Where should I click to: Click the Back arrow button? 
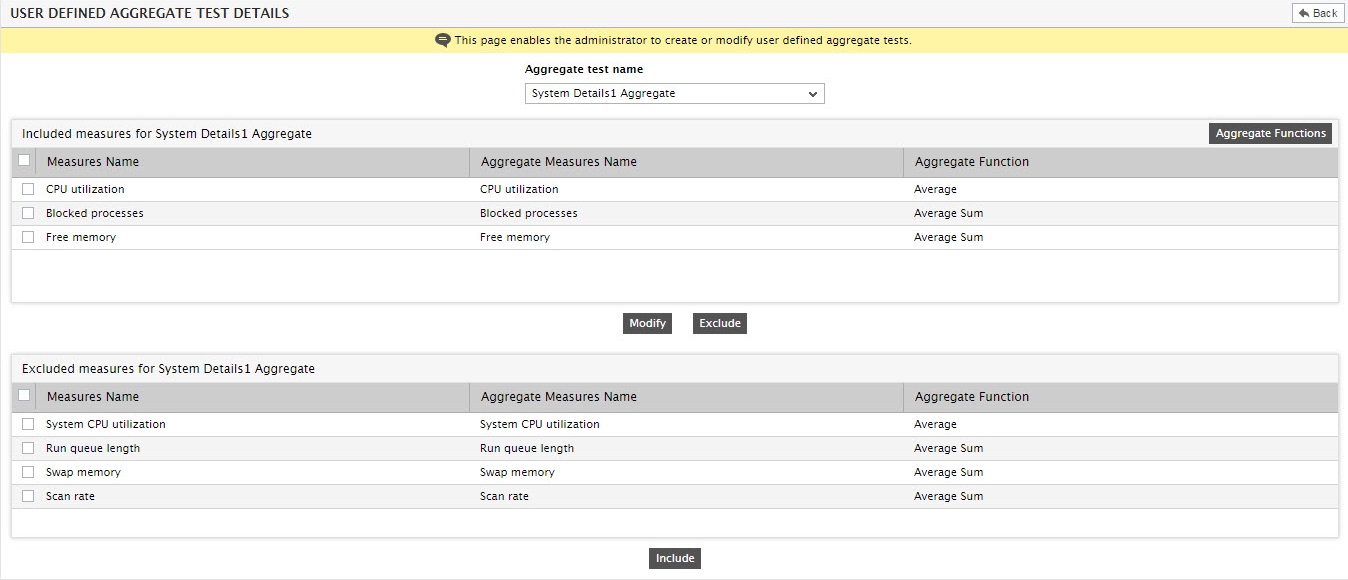click(1317, 13)
